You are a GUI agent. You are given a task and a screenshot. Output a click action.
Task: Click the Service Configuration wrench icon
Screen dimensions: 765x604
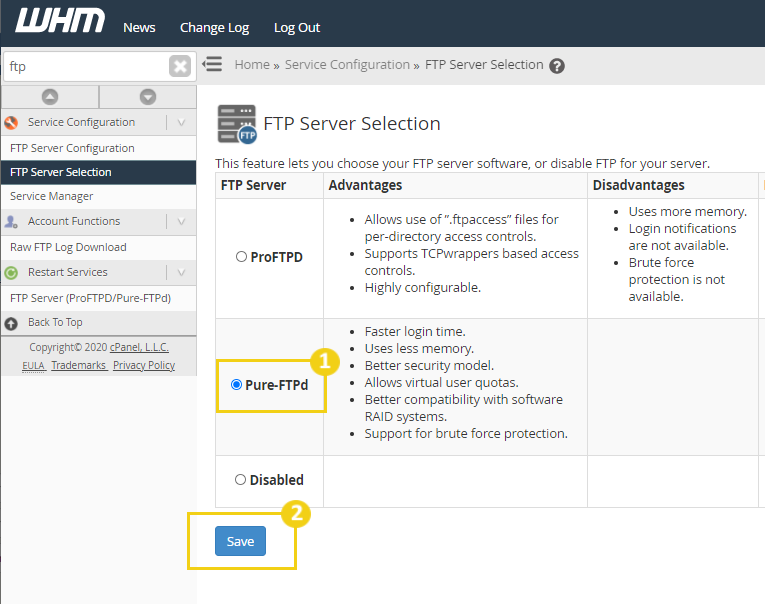pyautogui.click(x=11, y=122)
